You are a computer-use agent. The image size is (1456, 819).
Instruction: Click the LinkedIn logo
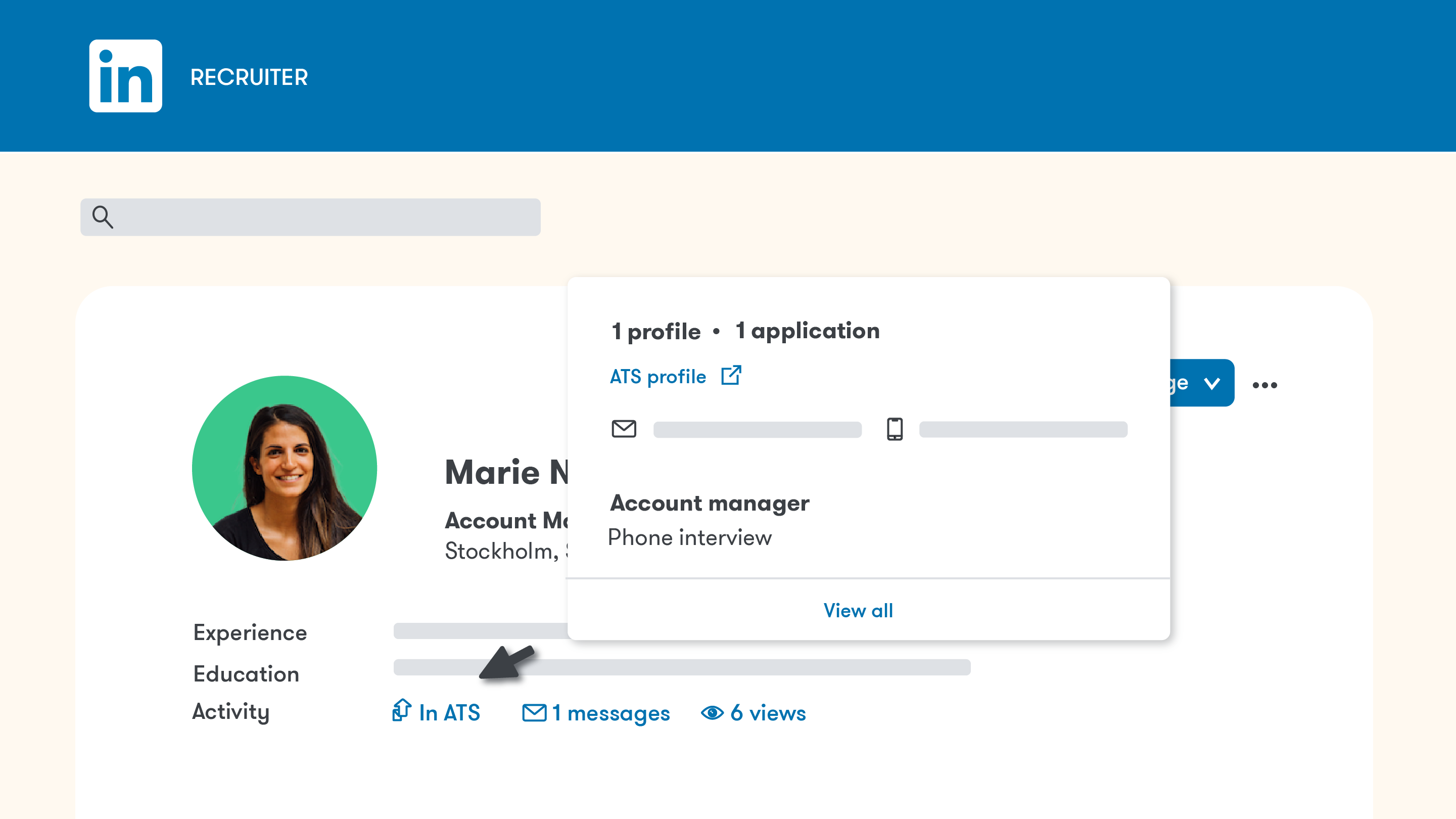[125, 75]
